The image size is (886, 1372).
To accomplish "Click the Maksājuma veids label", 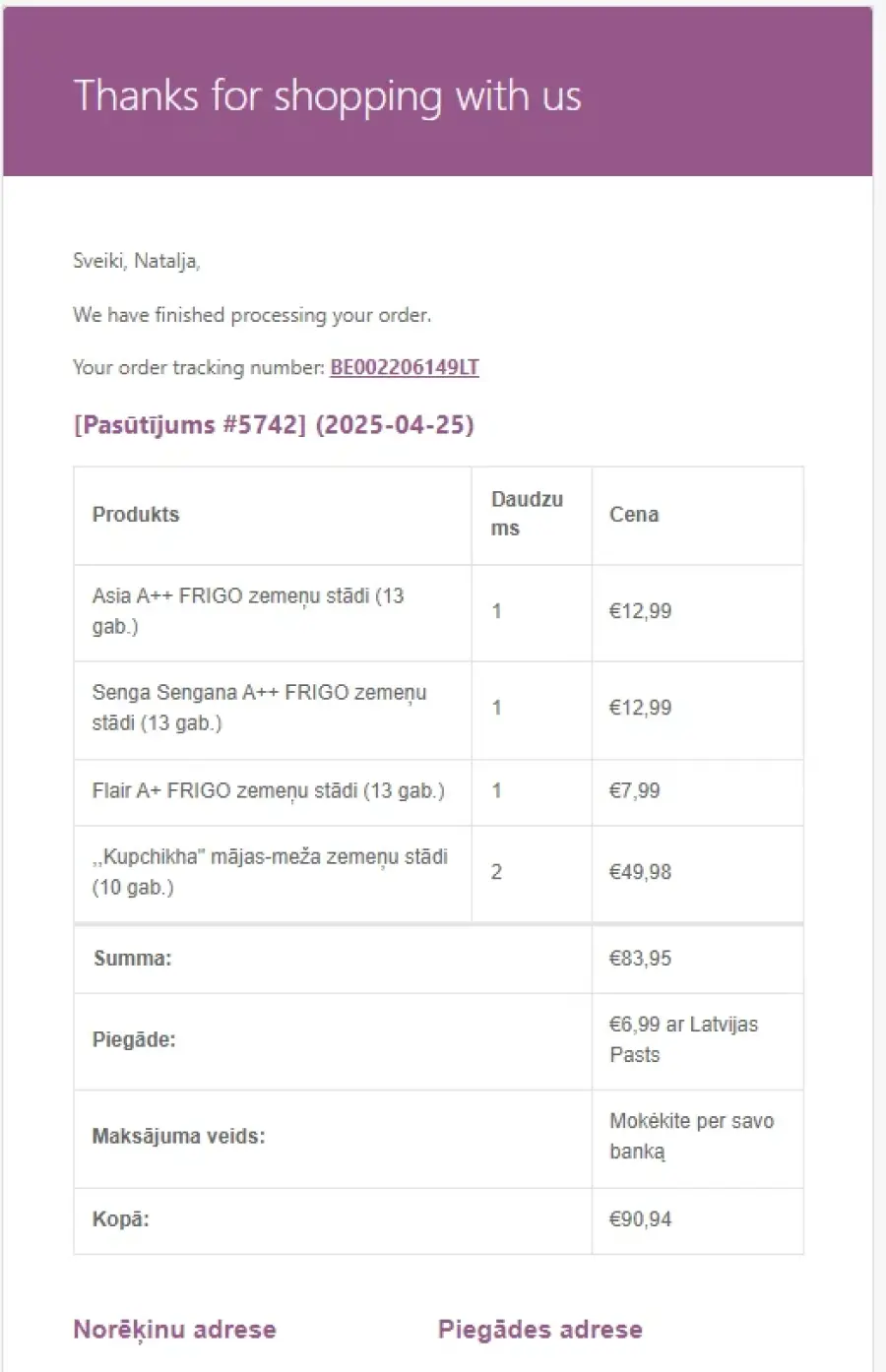I will [x=178, y=1136].
